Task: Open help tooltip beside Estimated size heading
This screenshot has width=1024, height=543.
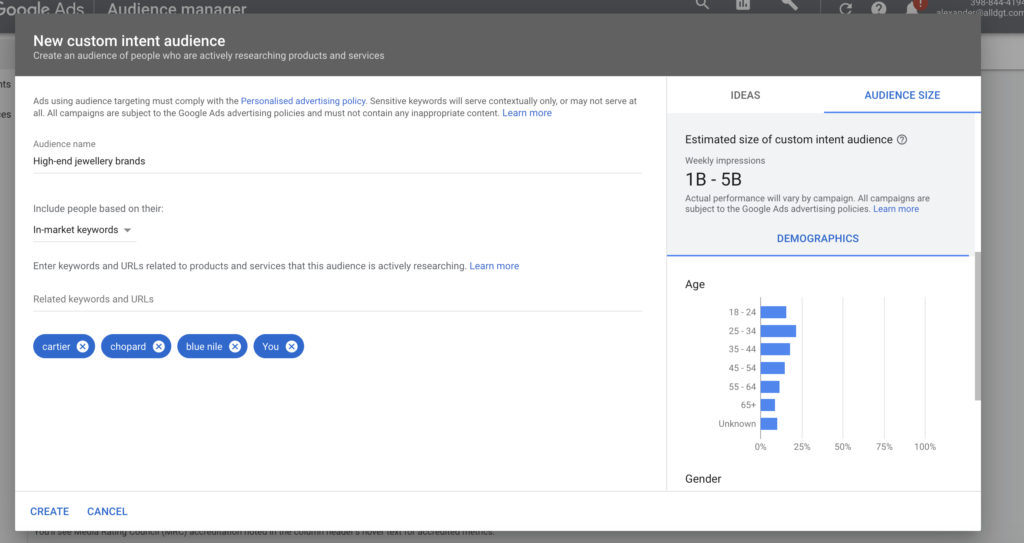Action: [x=902, y=139]
